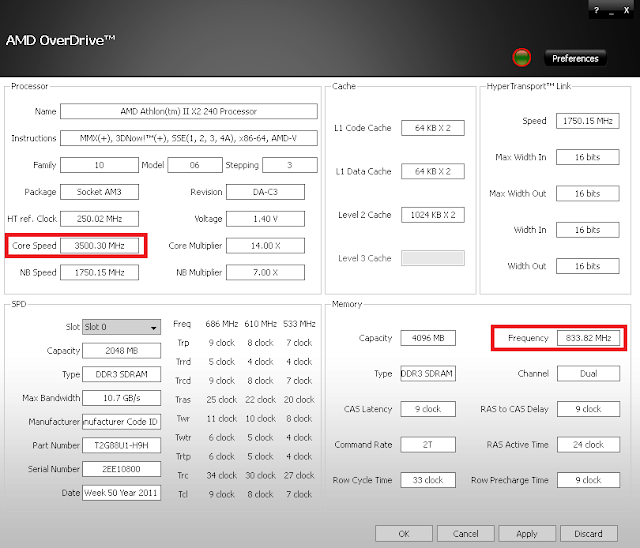Select the HT ref. Clock value
640x548 pixels.
(99, 219)
